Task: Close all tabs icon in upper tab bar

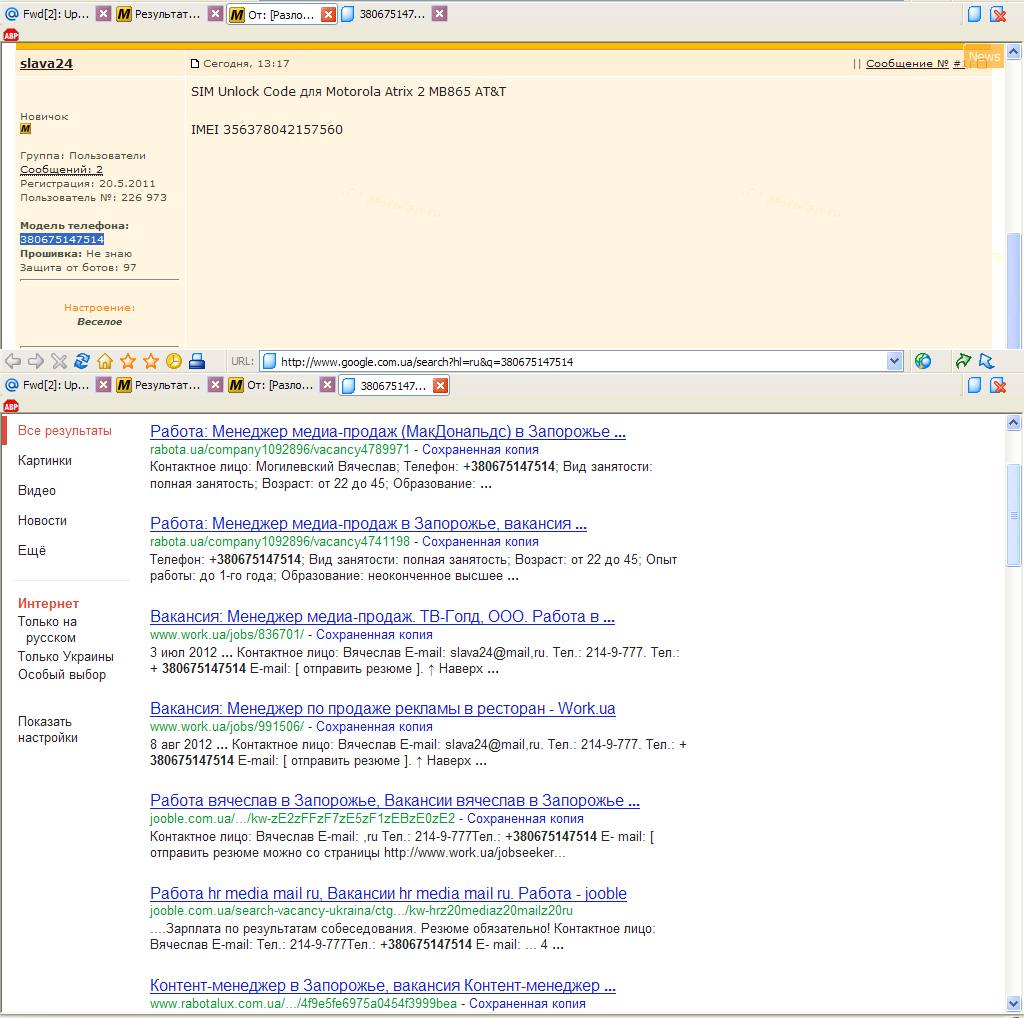Action: point(999,14)
